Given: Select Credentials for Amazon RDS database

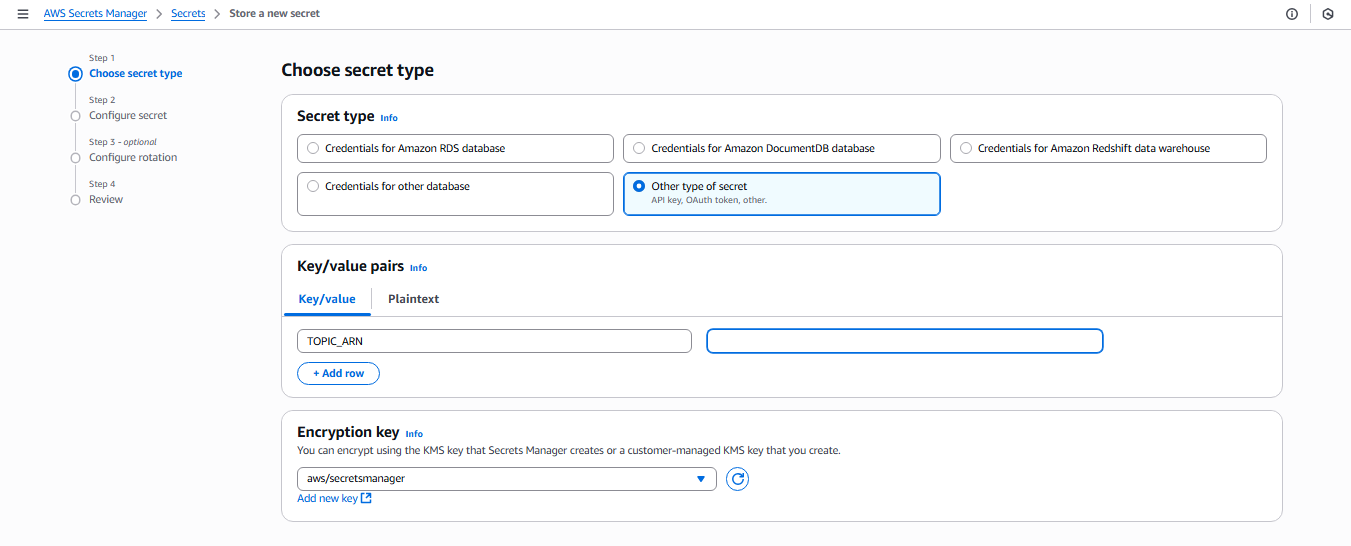Looking at the screenshot, I should click(x=314, y=148).
